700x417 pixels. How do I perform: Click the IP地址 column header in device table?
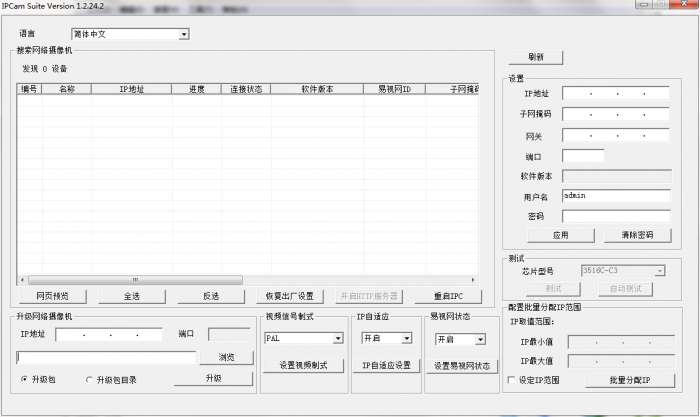[131, 89]
